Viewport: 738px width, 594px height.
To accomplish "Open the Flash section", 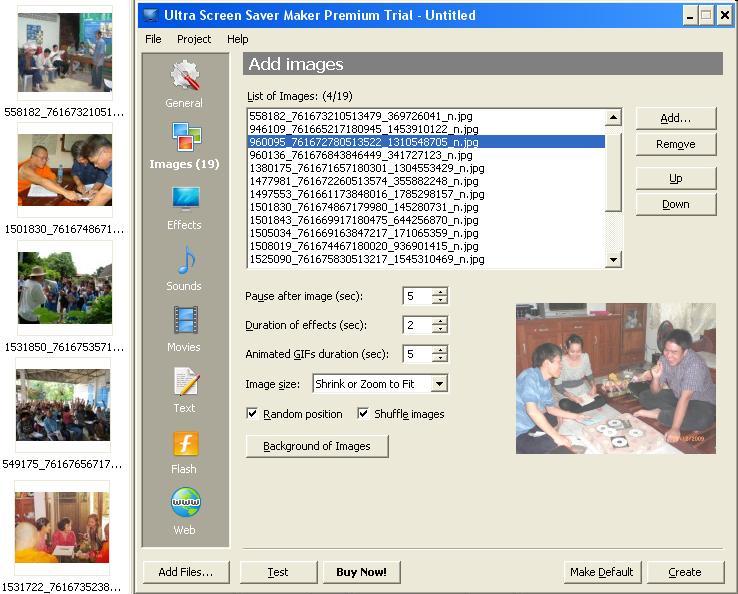I will [184, 451].
